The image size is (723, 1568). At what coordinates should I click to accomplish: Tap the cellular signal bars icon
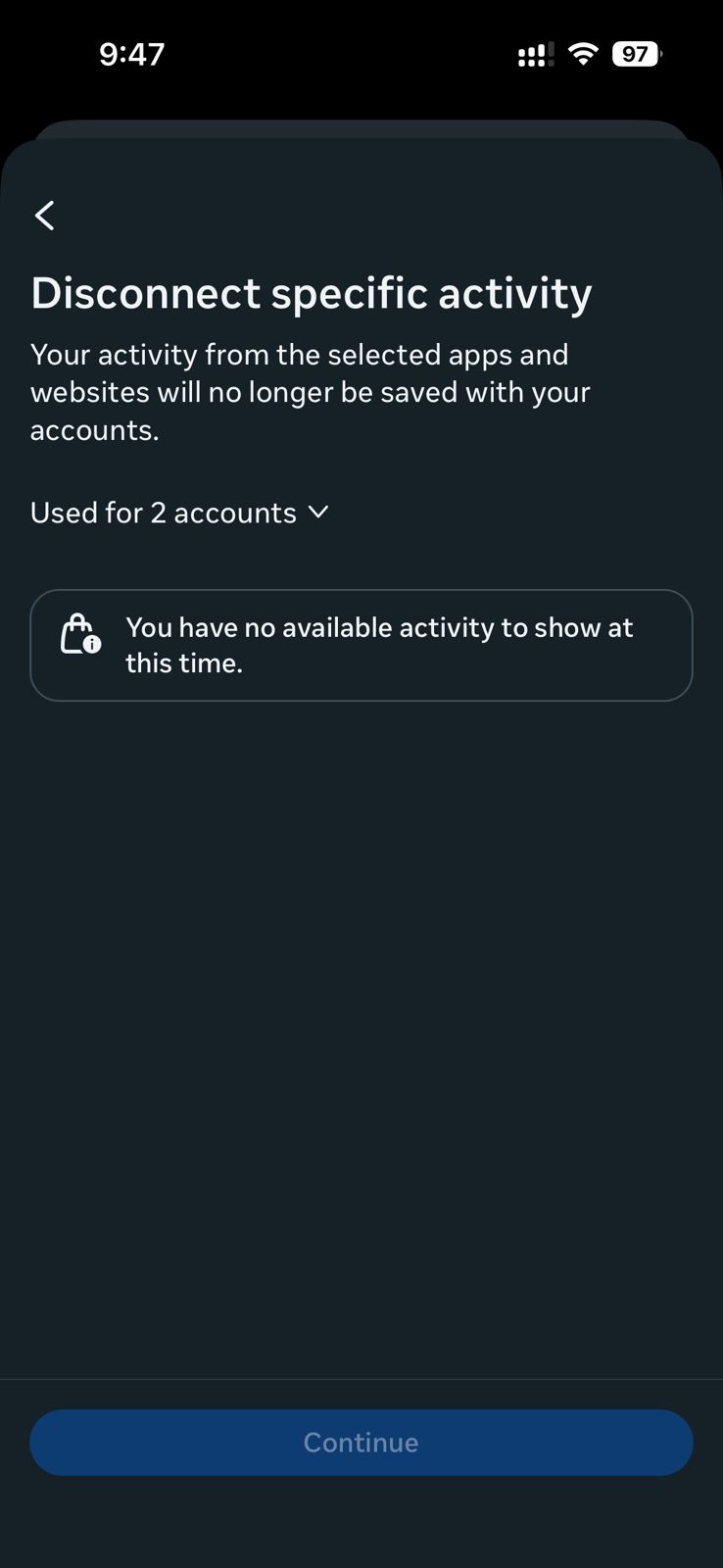(535, 55)
